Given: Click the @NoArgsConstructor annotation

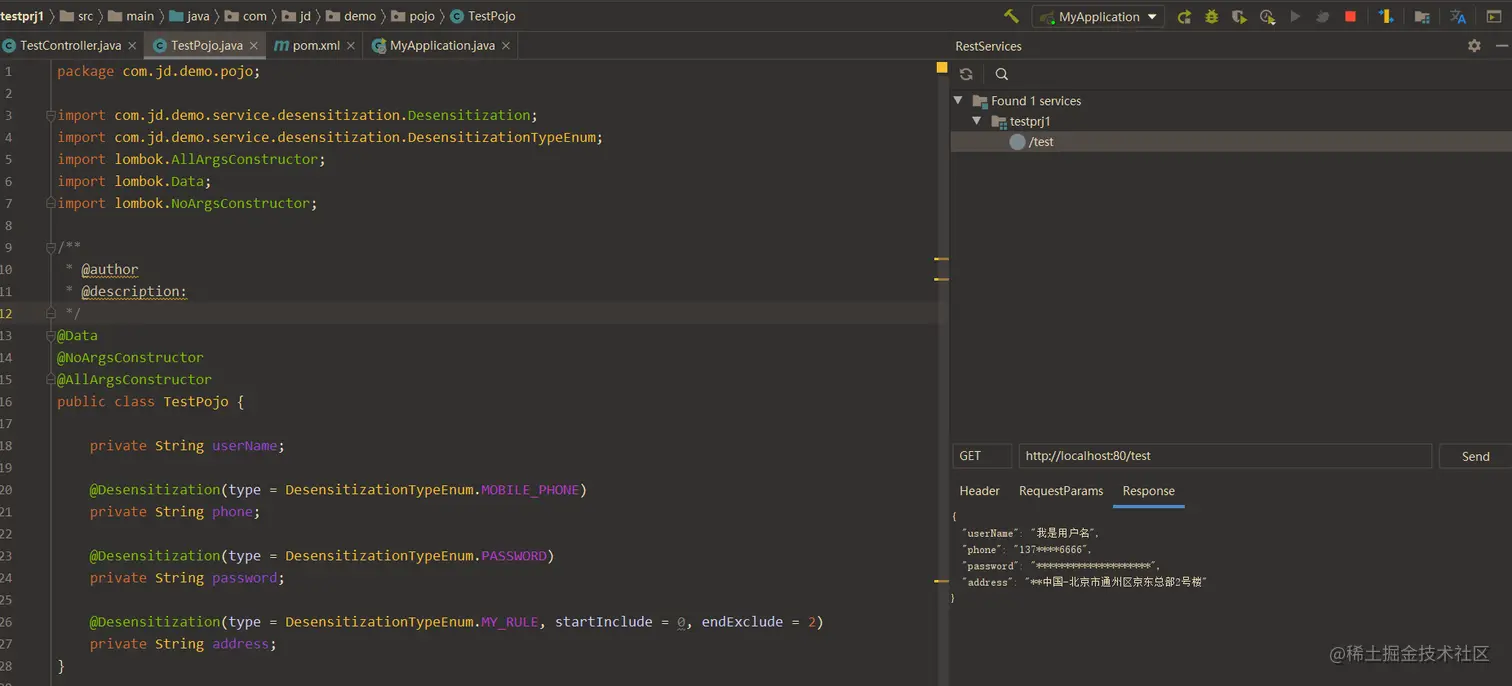Looking at the screenshot, I should (130, 358).
